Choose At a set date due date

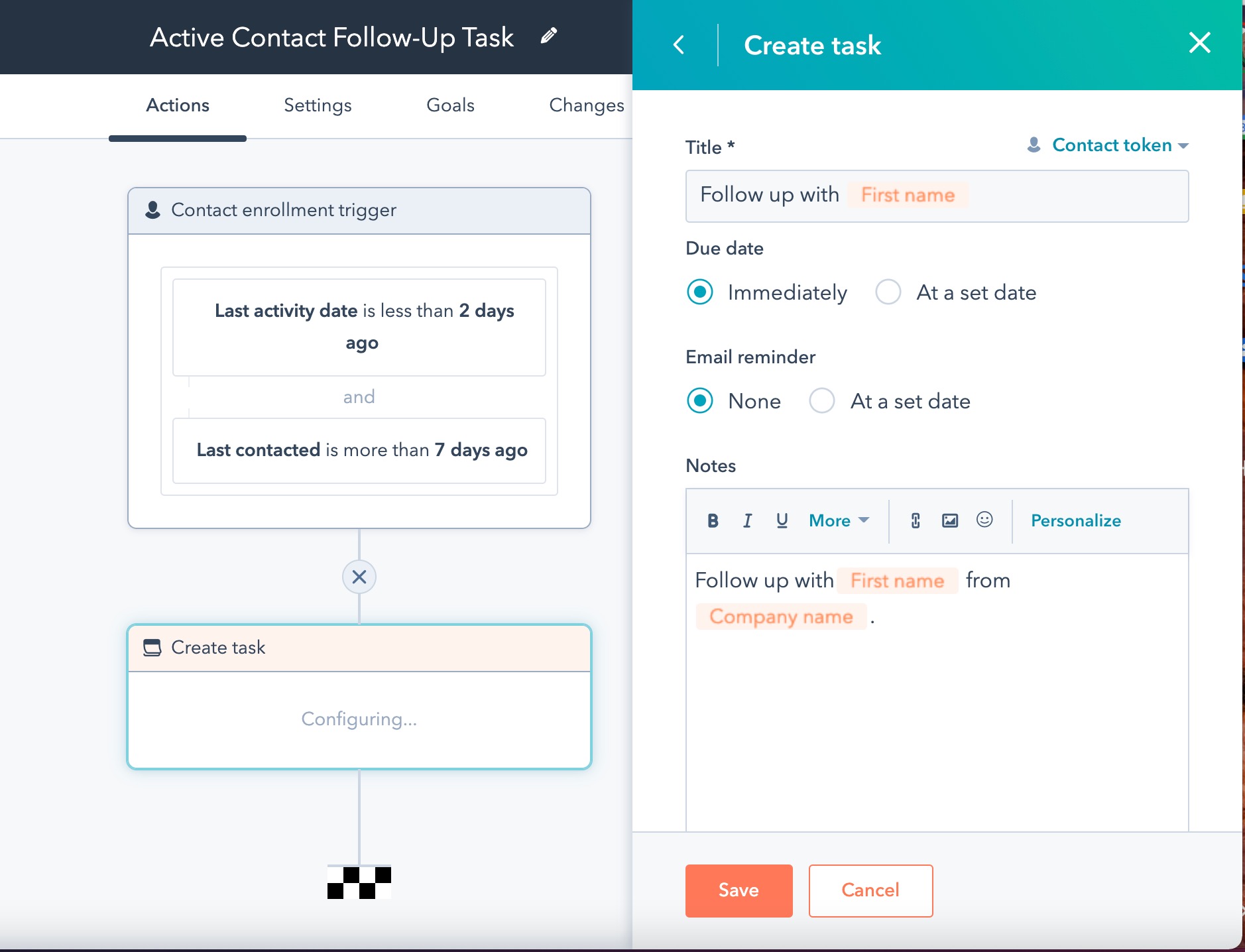click(888, 292)
